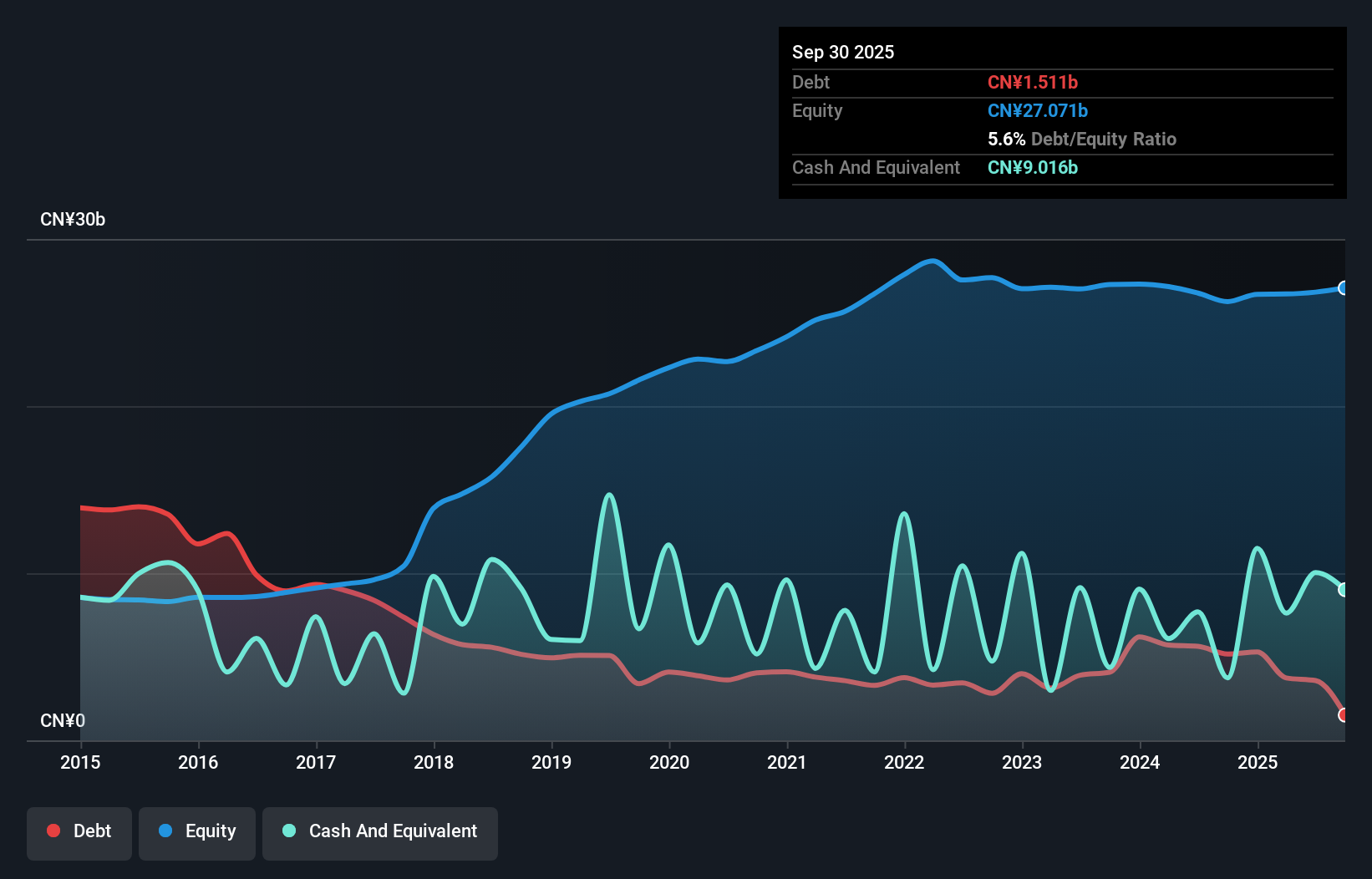
Task: Select the 2015 x-axis label
Action: (80, 762)
